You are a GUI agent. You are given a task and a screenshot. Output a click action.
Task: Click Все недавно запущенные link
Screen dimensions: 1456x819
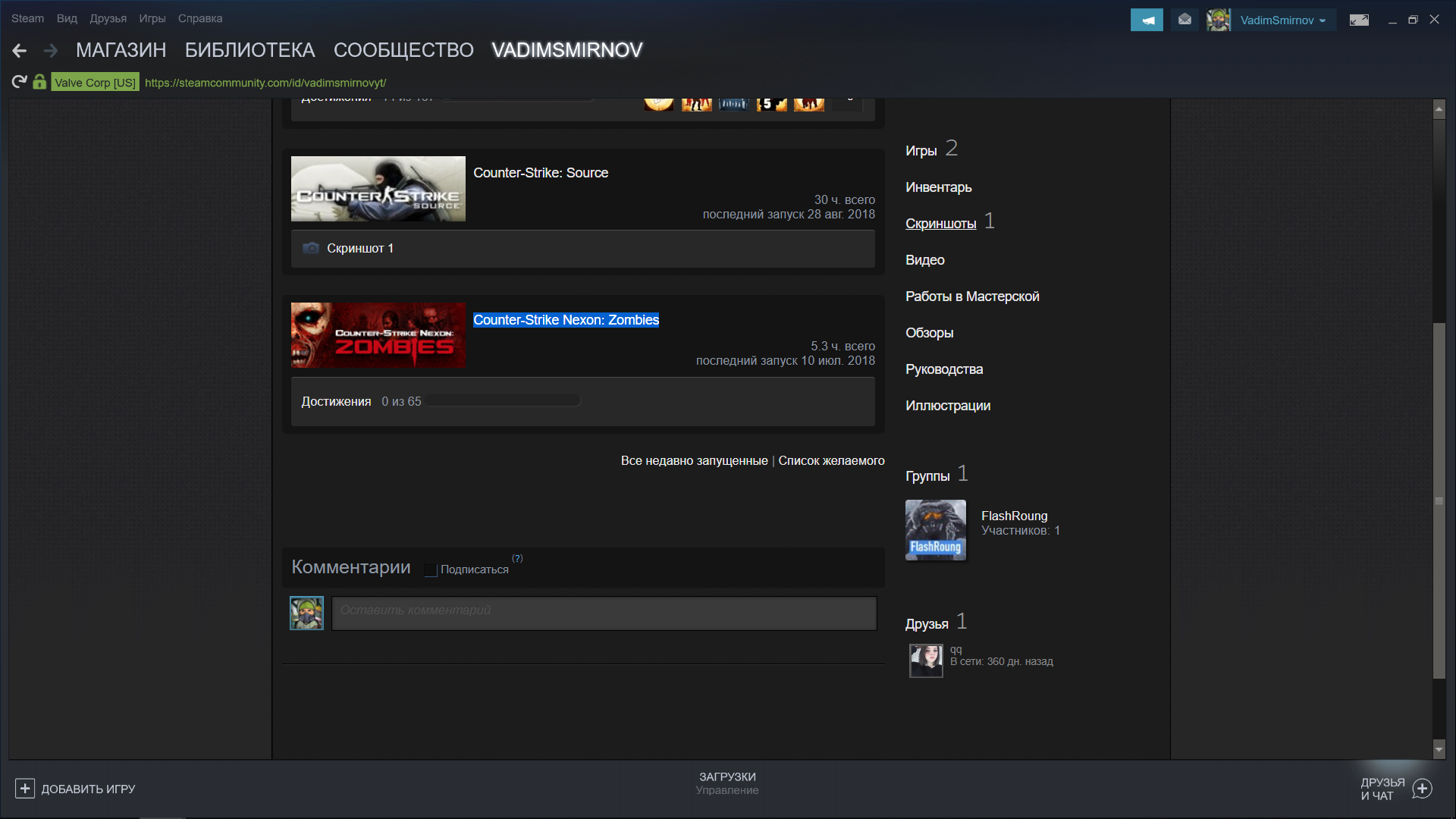click(695, 460)
